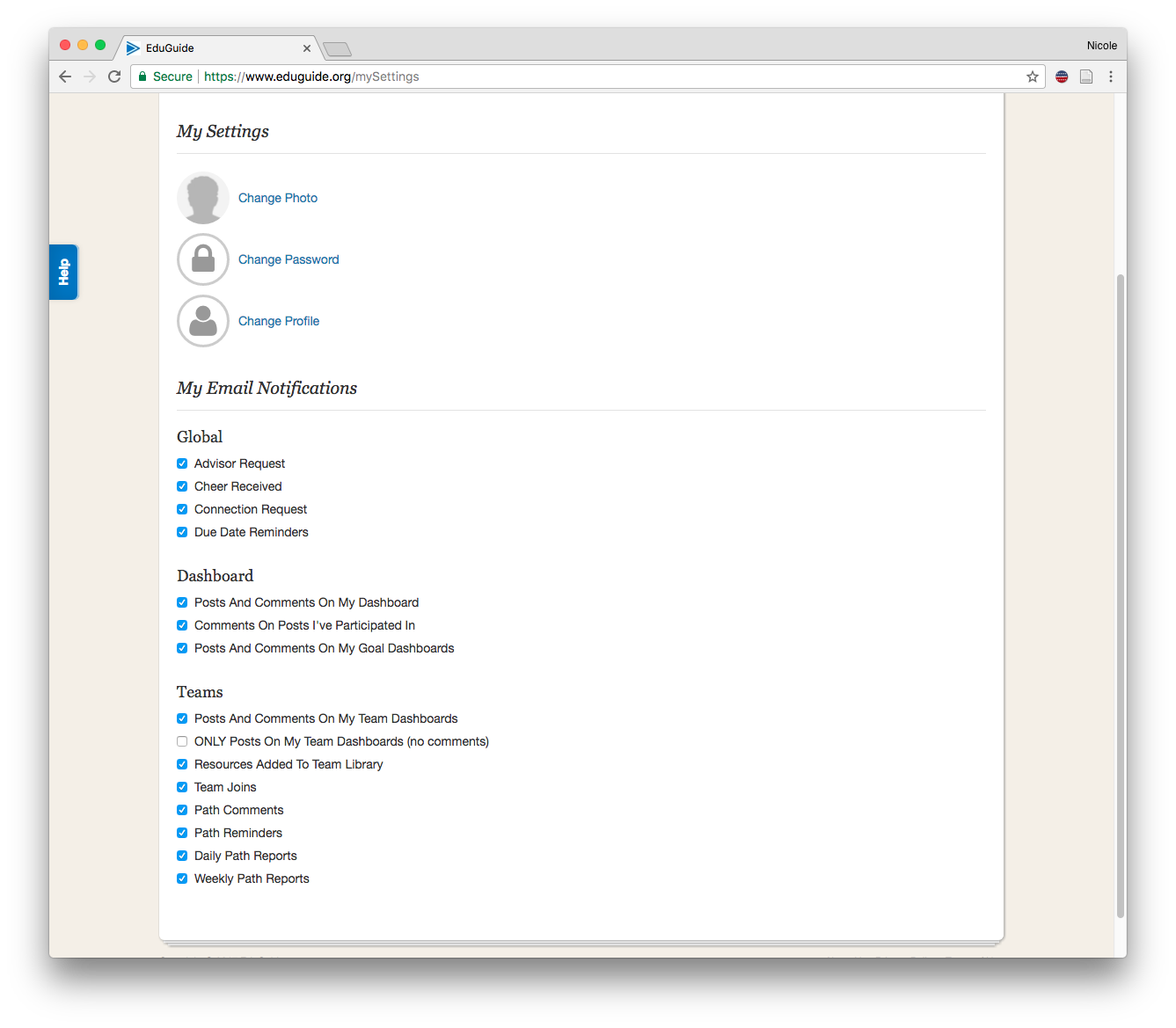
Task: Toggle Path Reminders checkbox
Action: tap(182, 833)
